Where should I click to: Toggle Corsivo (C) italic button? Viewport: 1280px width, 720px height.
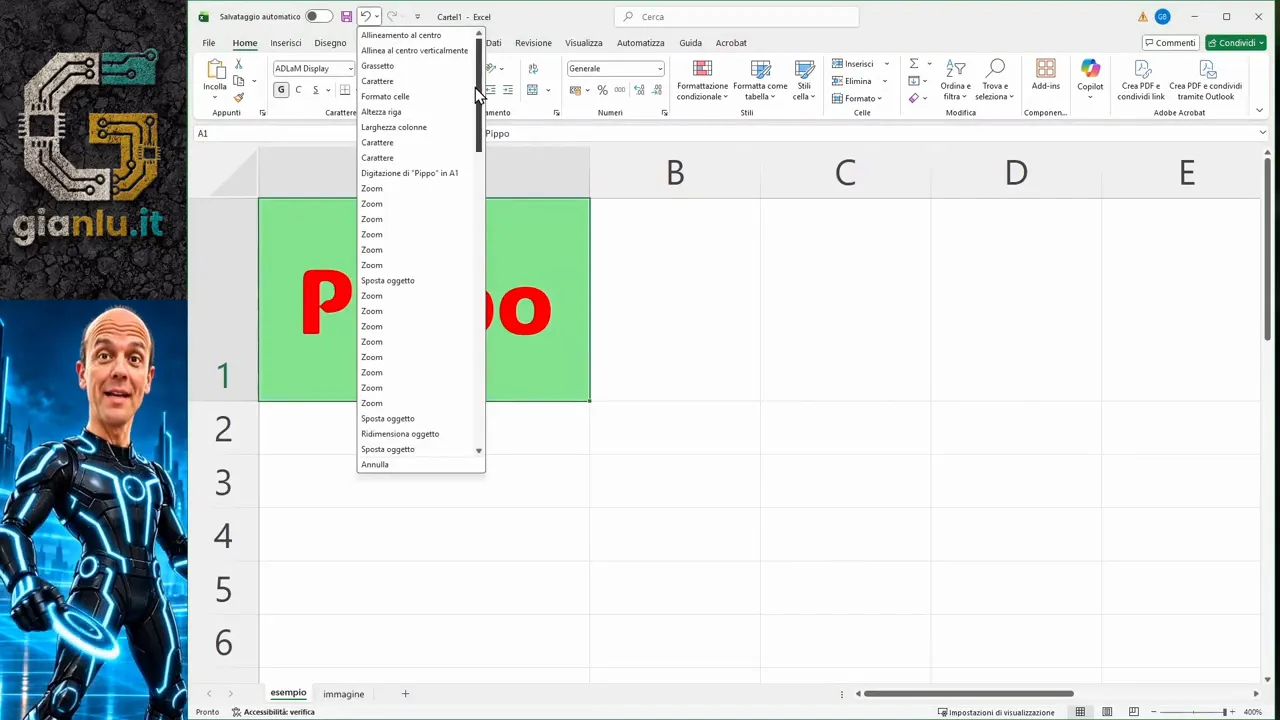(x=298, y=90)
